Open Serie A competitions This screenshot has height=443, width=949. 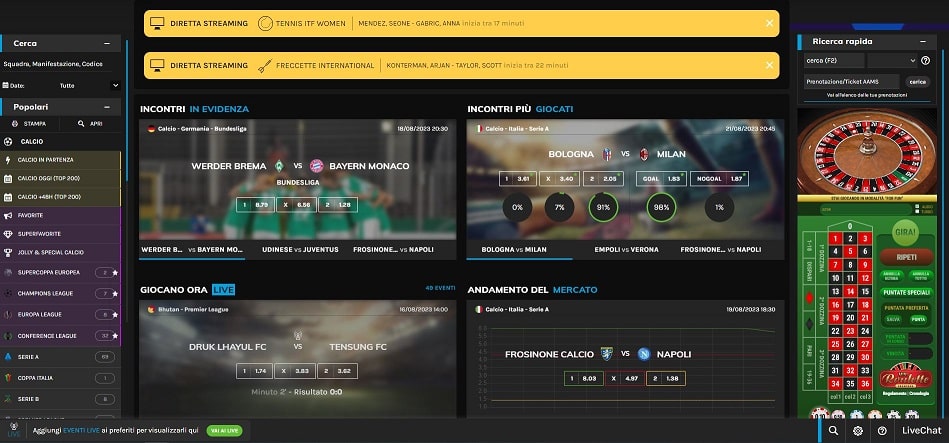pos(61,357)
